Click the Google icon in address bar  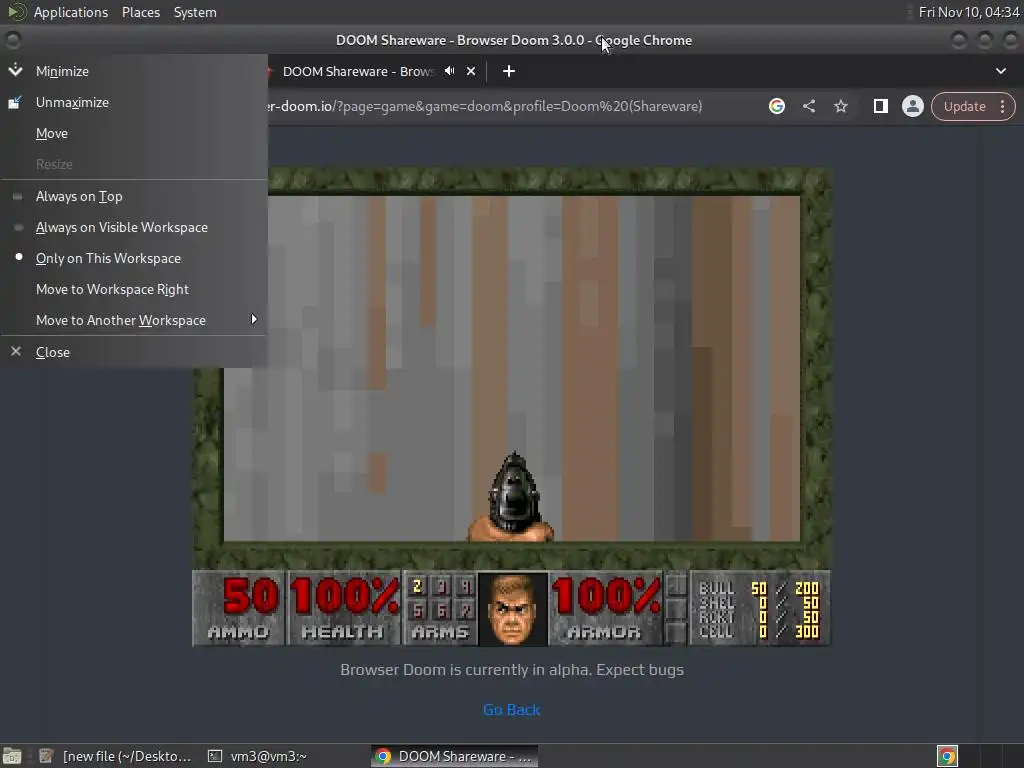pos(776,106)
